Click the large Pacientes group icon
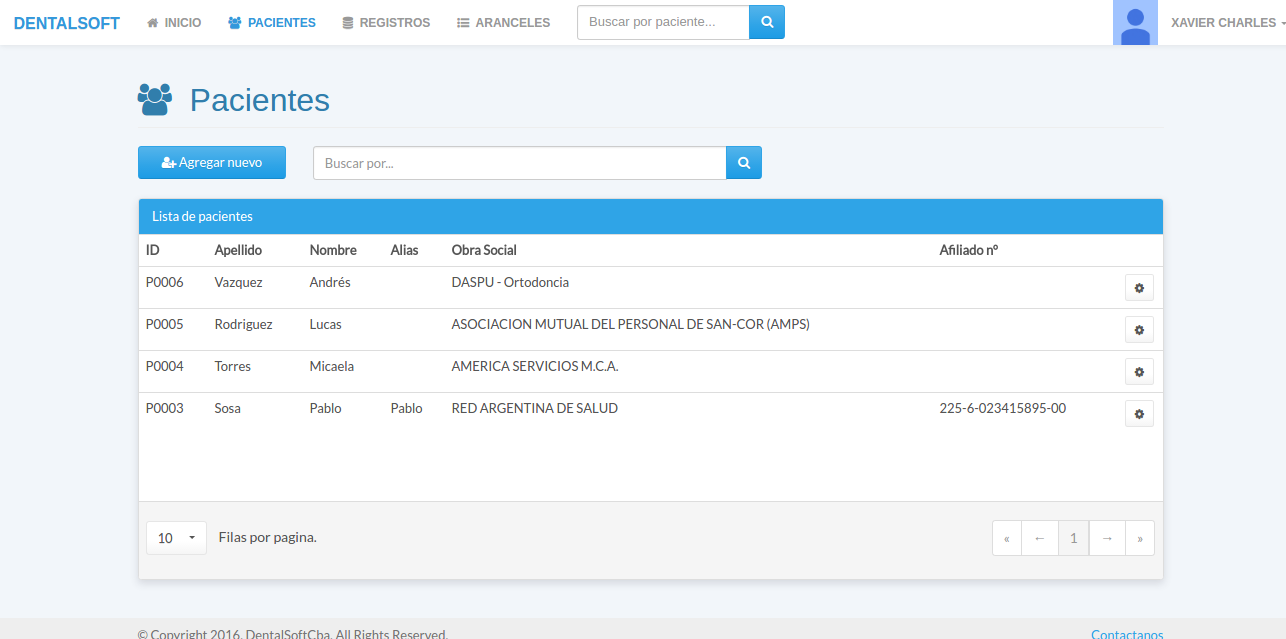 coord(155,100)
